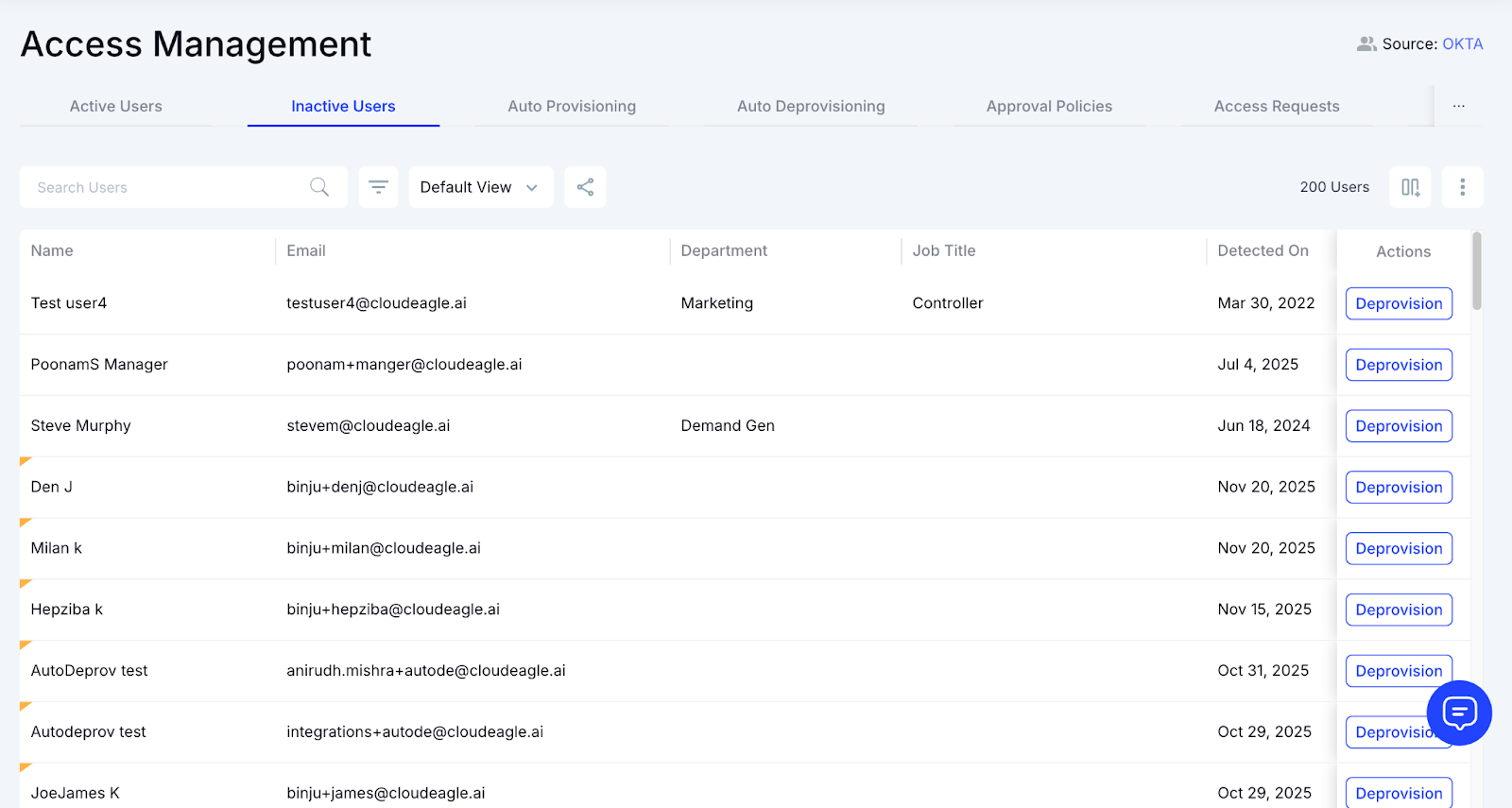Click the Oct 31, 2025 date
The width and height of the screenshot is (1512, 808).
click(1263, 671)
